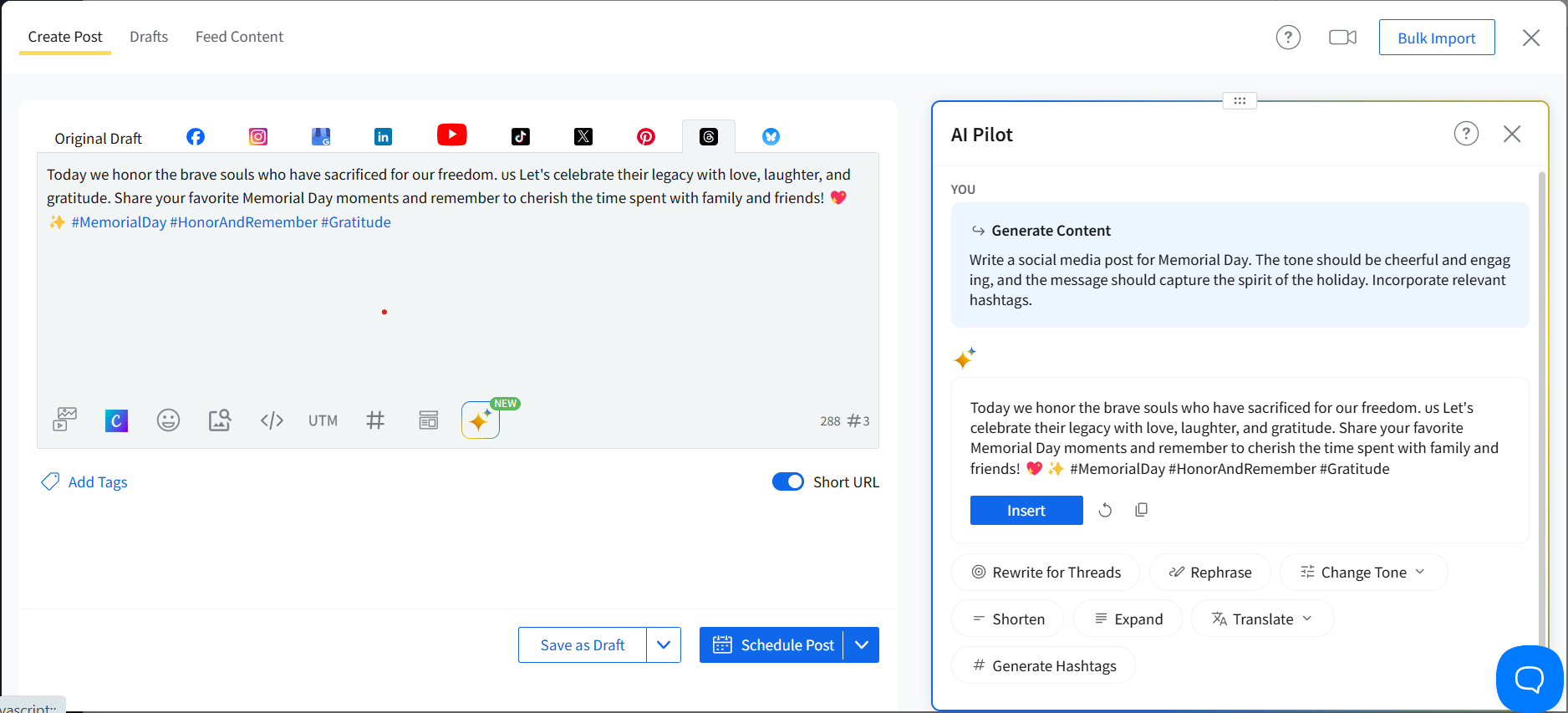Screen dimensions: 1568x713
Task: Click the Rephrase button
Action: click(x=1210, y=573)
